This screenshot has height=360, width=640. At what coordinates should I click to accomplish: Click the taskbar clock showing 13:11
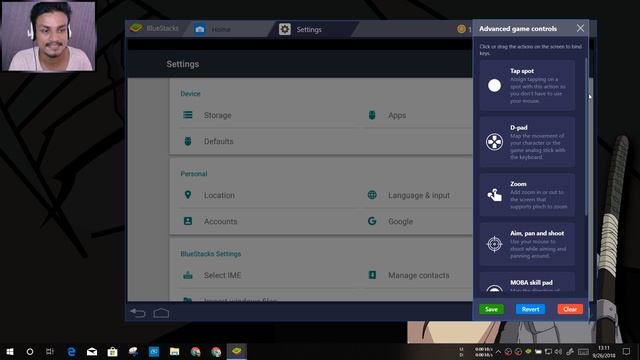(604, 351)
